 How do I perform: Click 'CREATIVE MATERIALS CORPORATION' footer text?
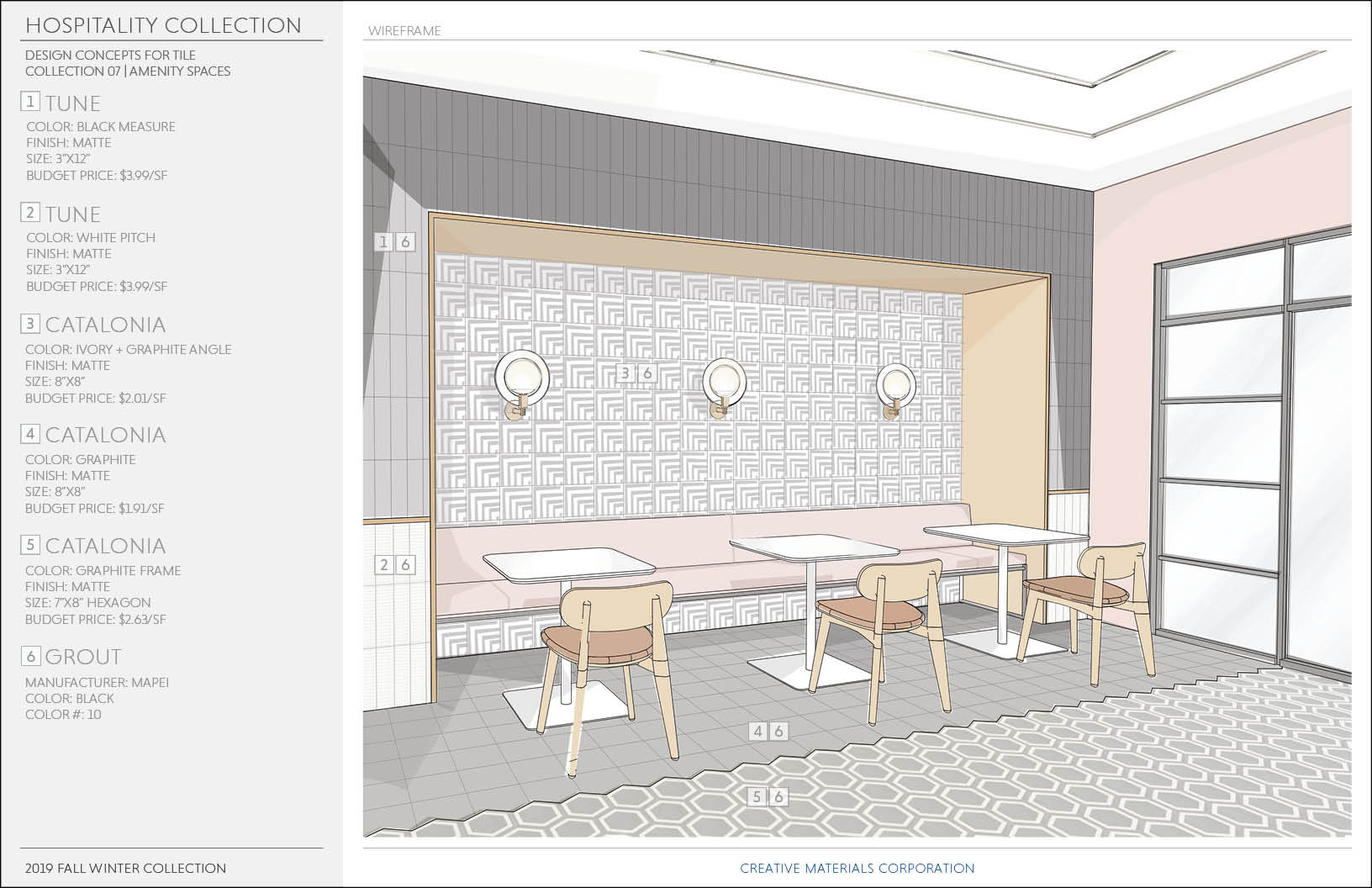[x=857, y=869]
